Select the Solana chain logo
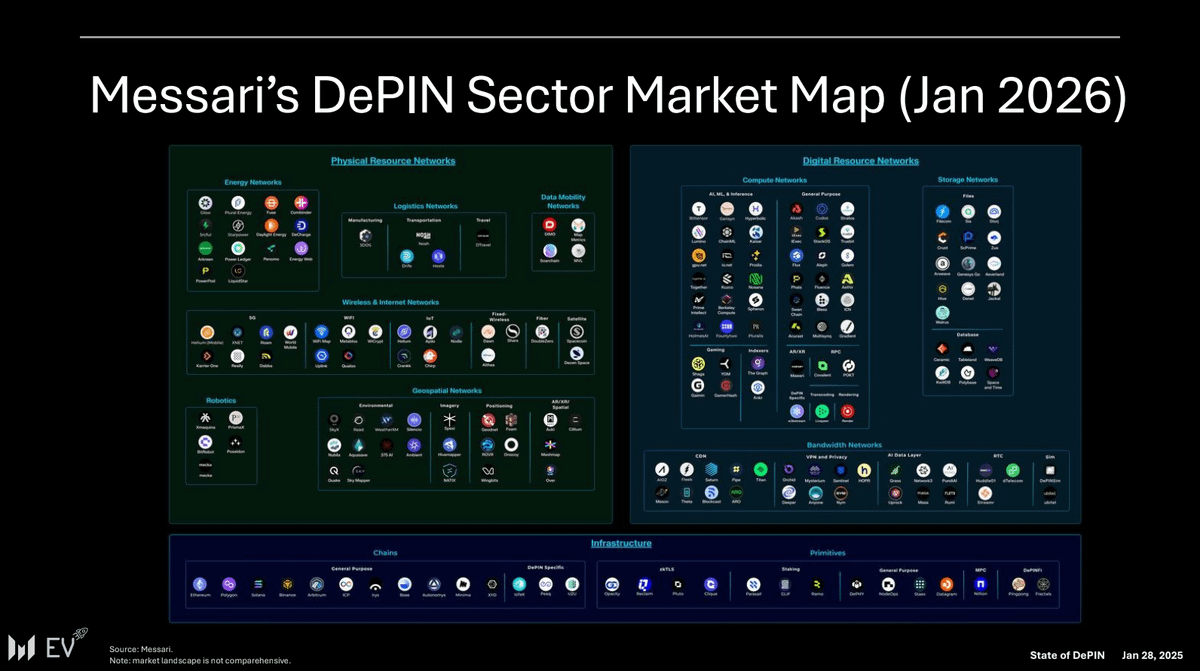Screen dimensions: 1200x671 258,584
